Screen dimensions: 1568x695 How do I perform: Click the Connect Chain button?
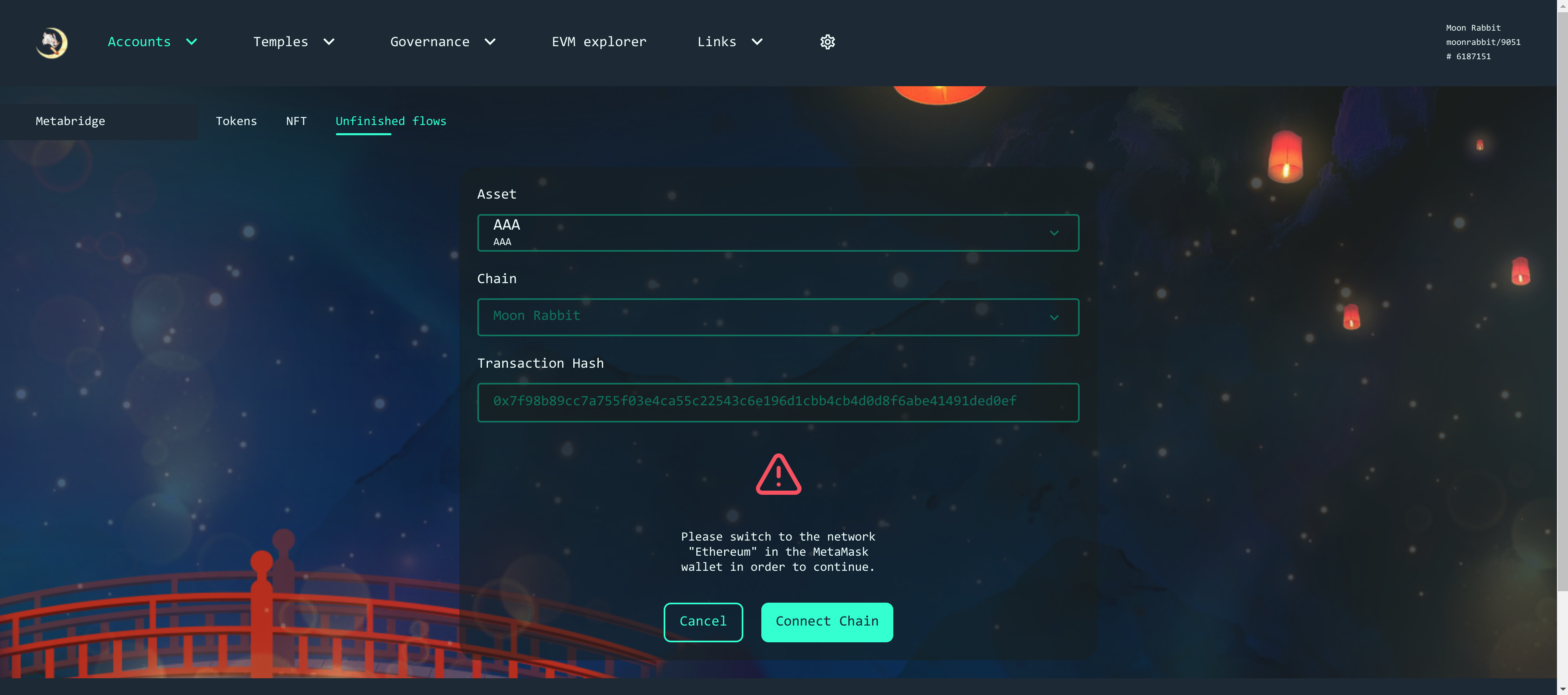(827, 621)
